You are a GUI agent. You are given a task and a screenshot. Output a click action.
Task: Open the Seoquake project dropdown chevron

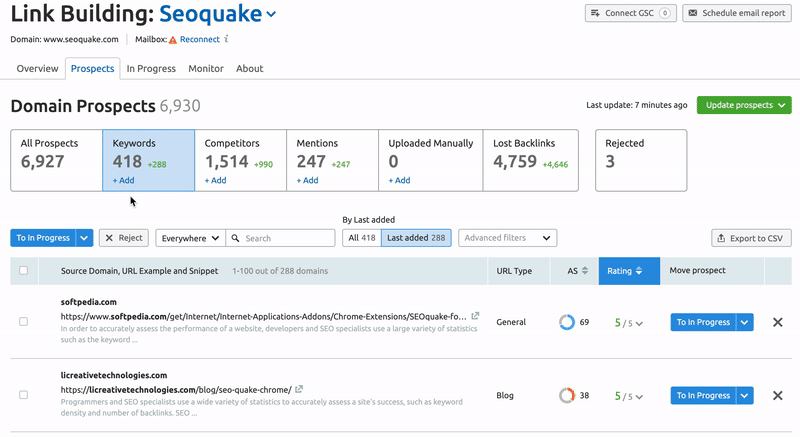coord(271,14)
